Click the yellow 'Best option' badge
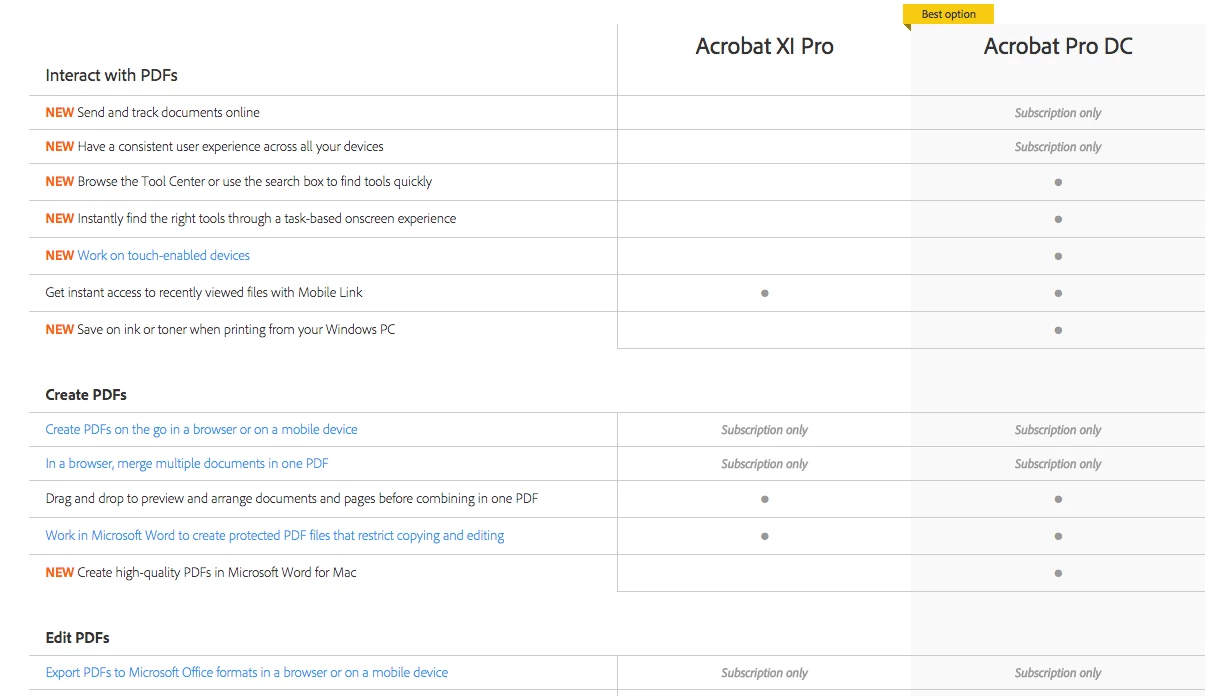 click(948, 14)
